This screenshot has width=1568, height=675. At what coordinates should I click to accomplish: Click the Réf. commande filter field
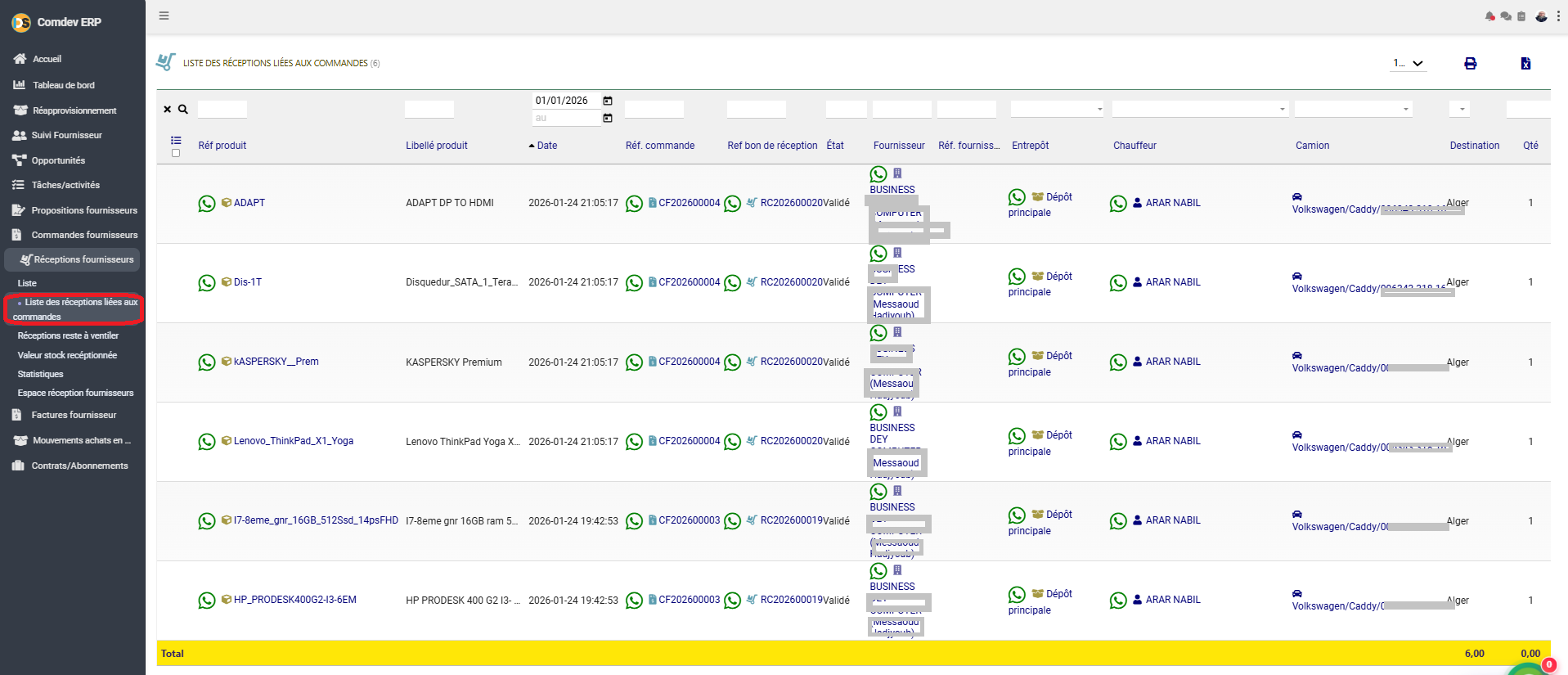click(654, 109)
